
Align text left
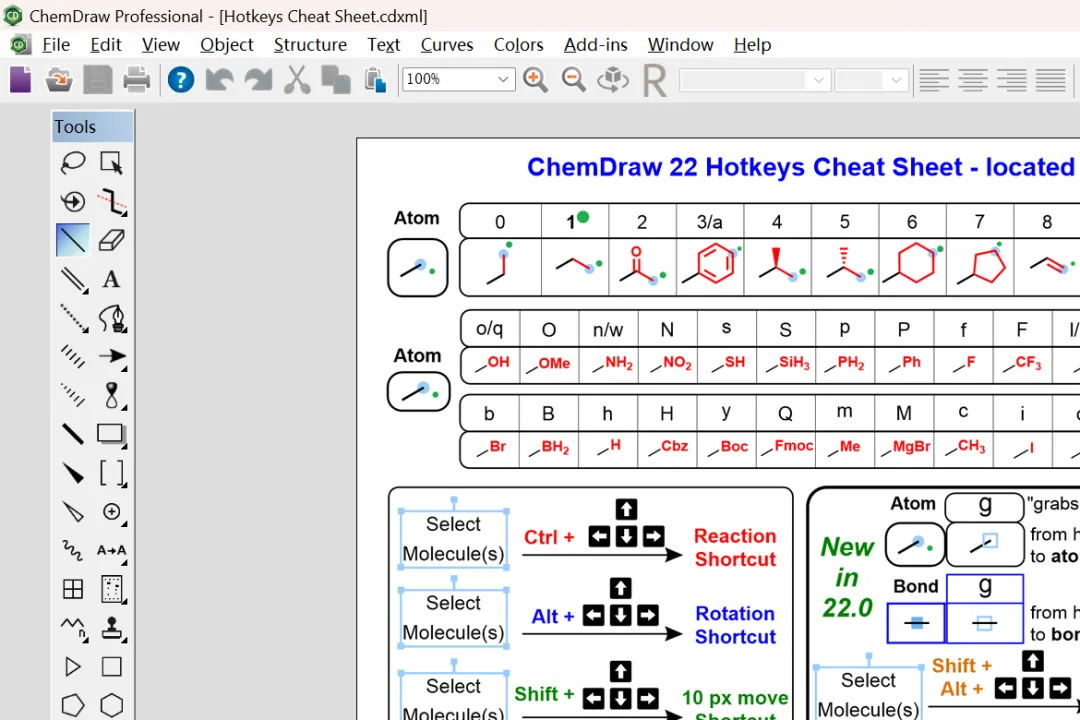click(x=934, y=80)
